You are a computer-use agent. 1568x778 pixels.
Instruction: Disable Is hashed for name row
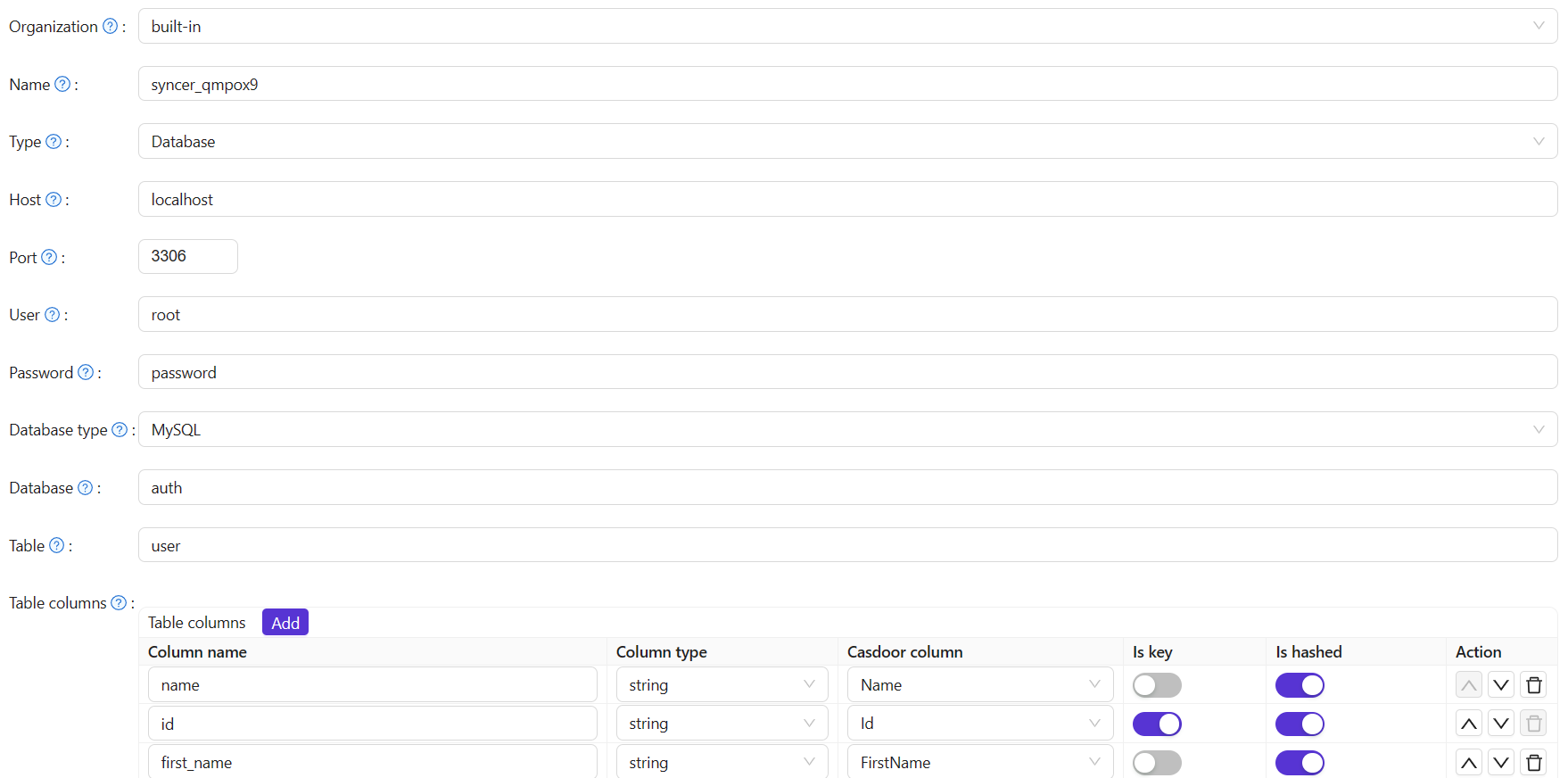pos(1300,685)
